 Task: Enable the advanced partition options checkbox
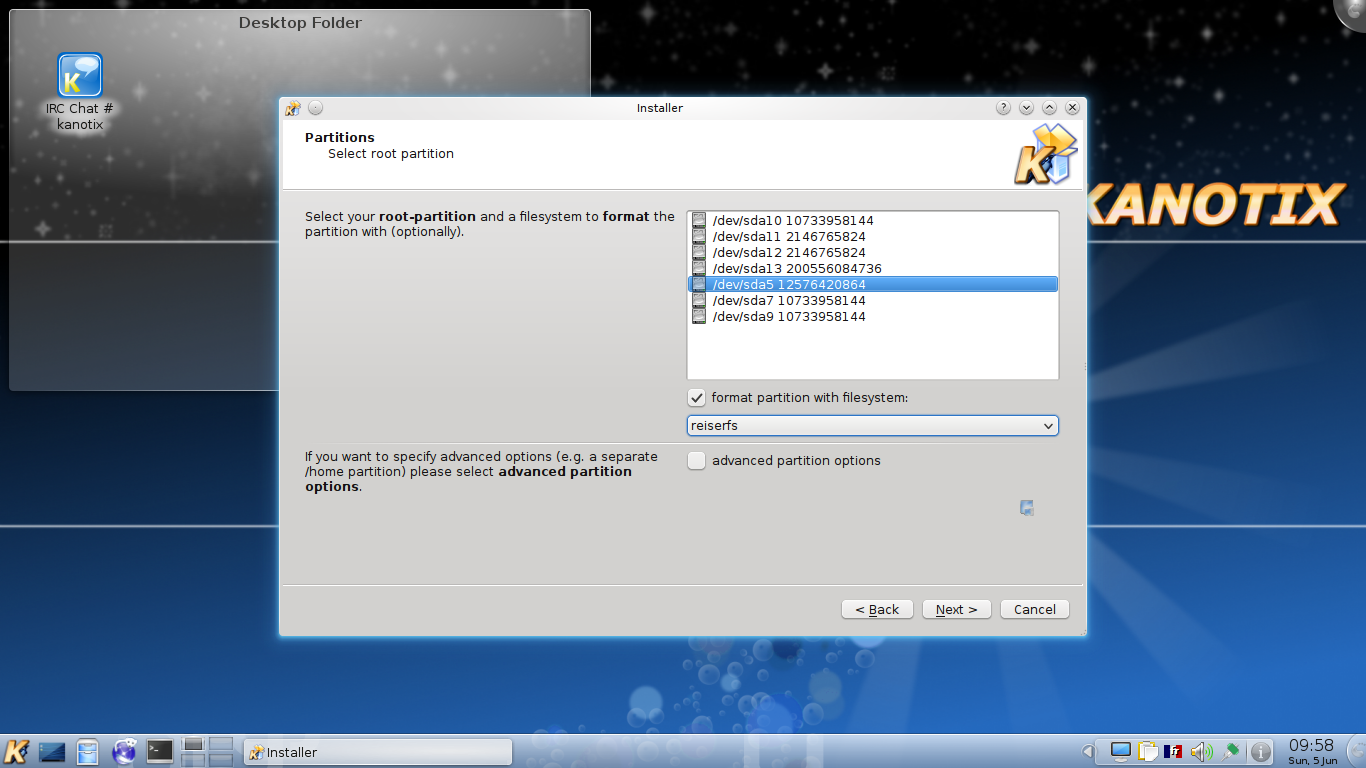pos(697,461)
